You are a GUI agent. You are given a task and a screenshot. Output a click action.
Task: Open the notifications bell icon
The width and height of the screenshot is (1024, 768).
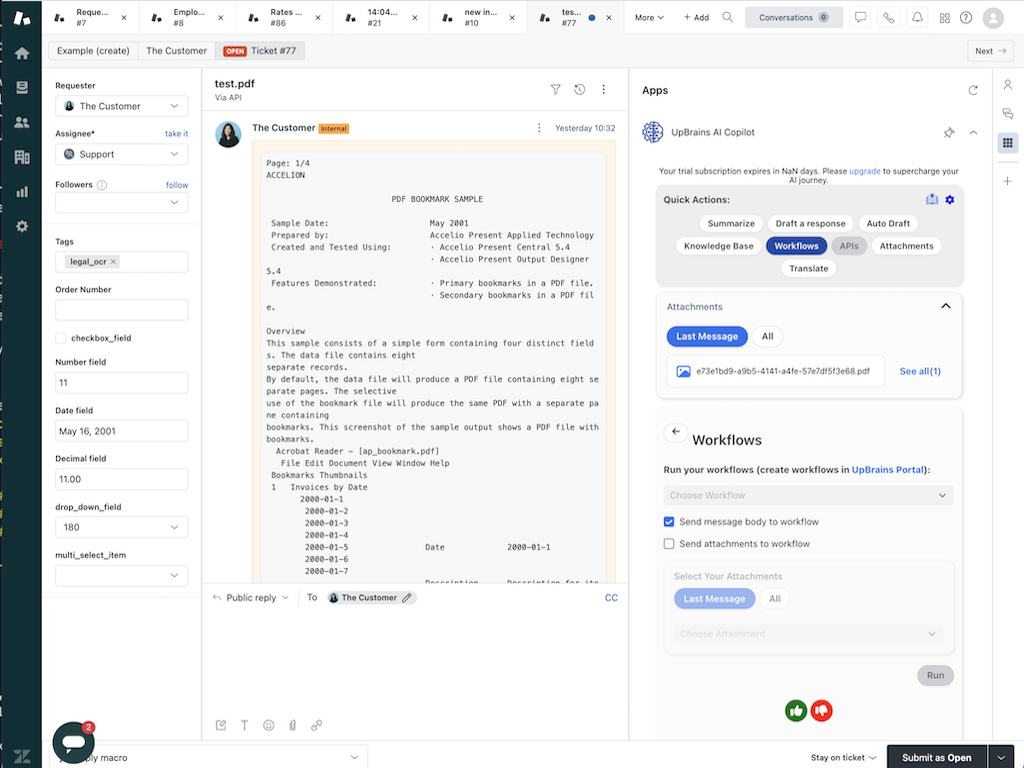click(x=917, y=18)
